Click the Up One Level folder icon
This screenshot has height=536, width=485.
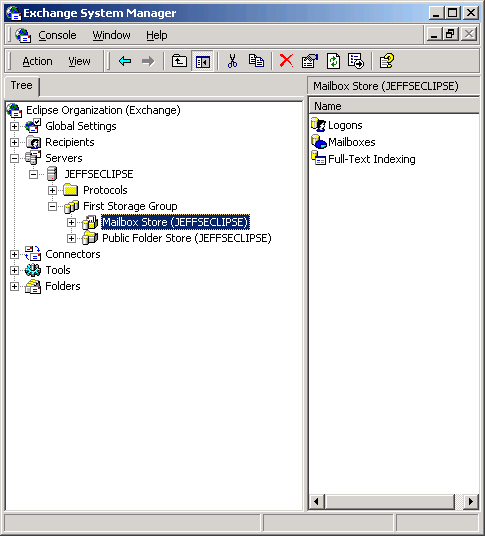pyautogui.click(x=179, y=62)
